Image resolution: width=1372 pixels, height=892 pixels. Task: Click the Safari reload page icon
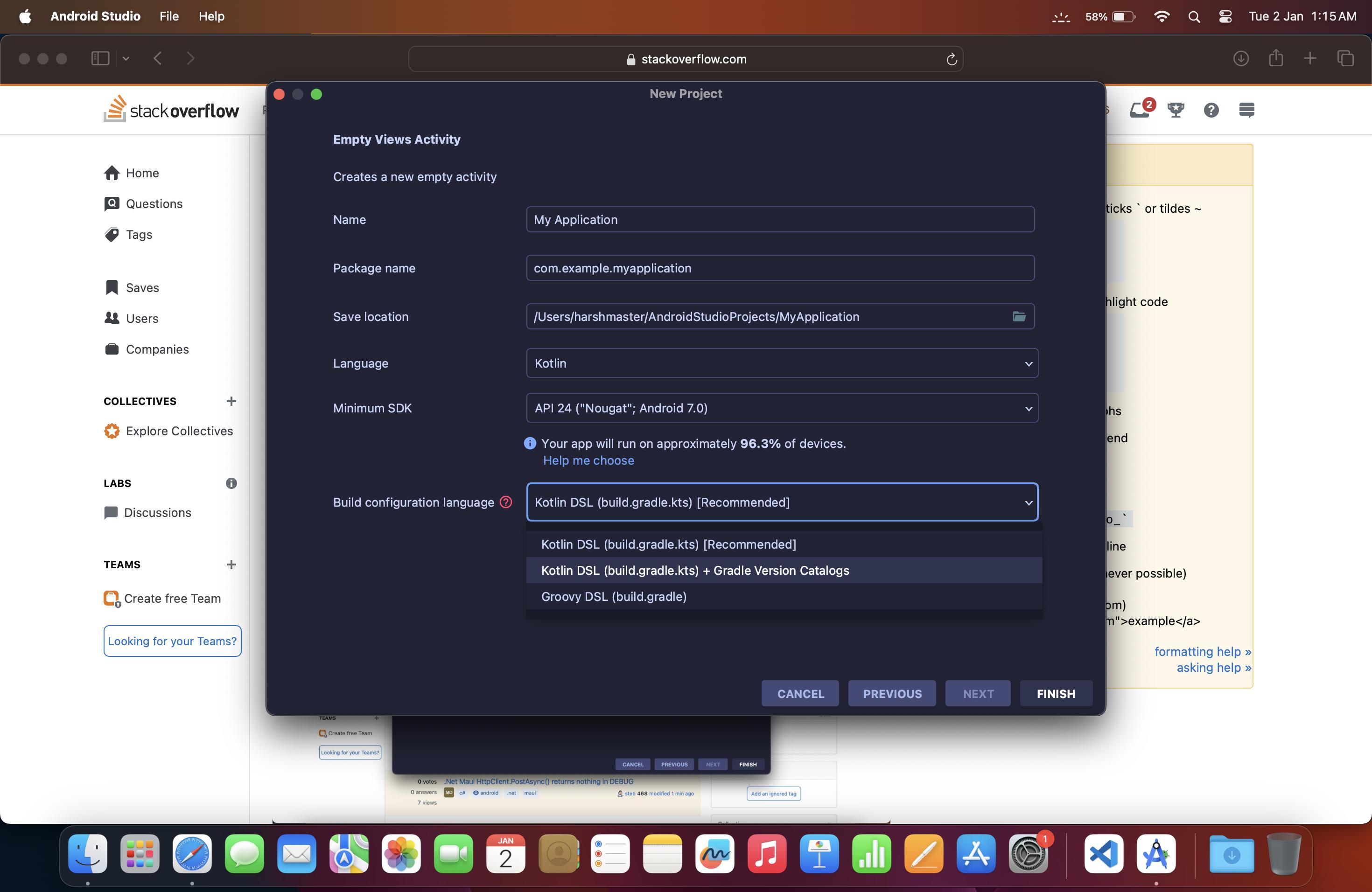point(951,59)
